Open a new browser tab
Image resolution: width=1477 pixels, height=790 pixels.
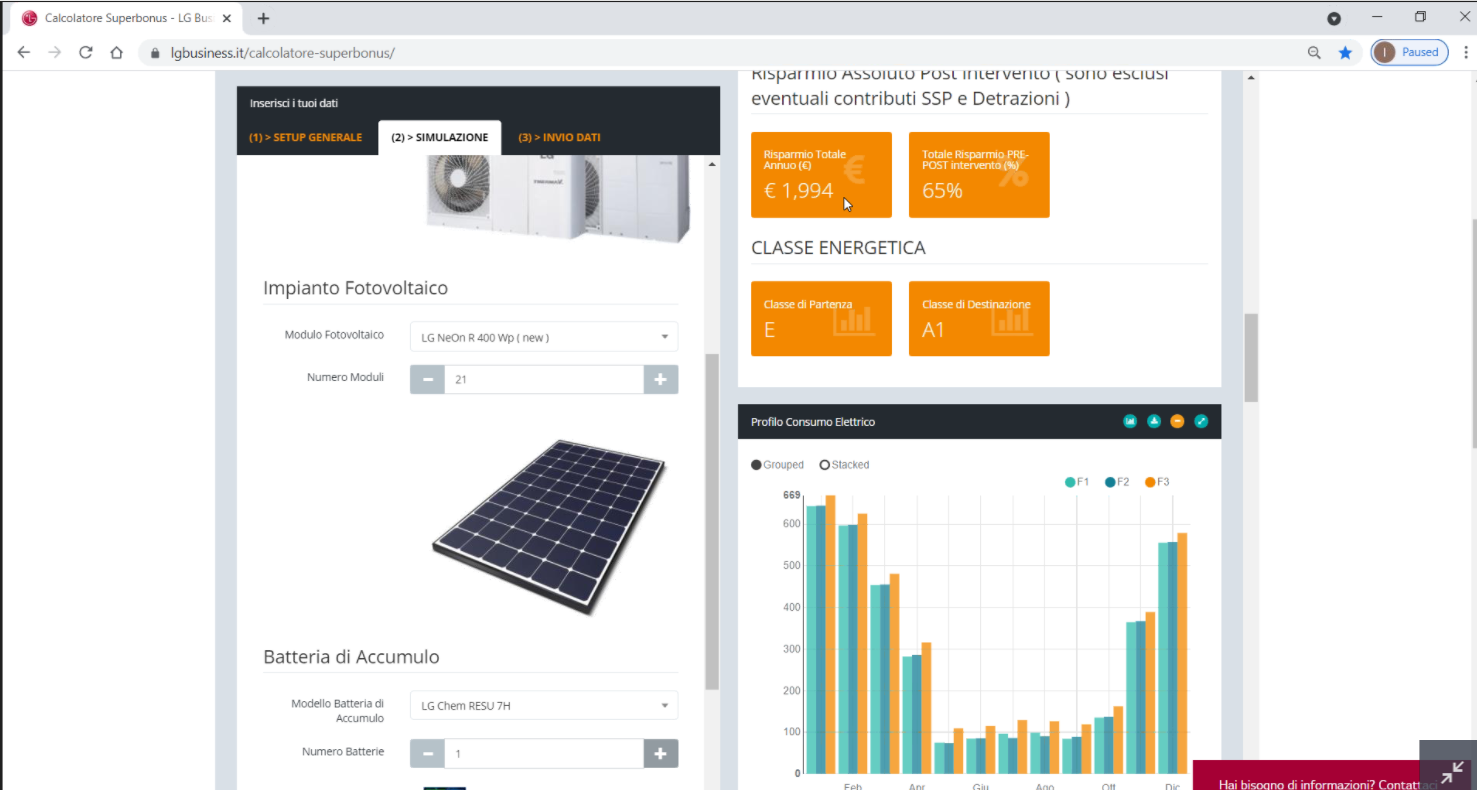(x=263, y=18)
